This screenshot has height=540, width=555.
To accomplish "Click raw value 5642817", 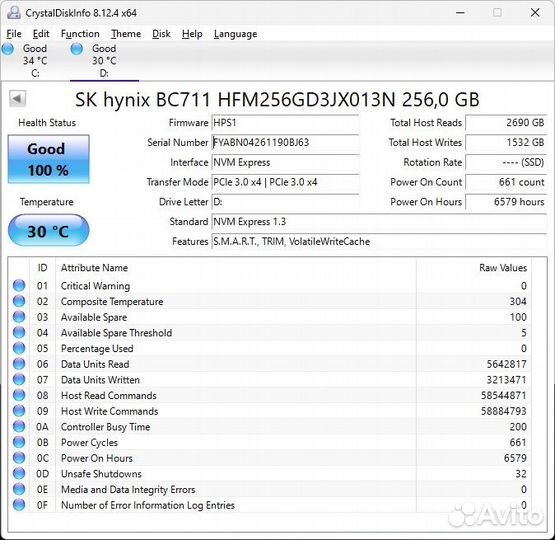I will [507, 364].
